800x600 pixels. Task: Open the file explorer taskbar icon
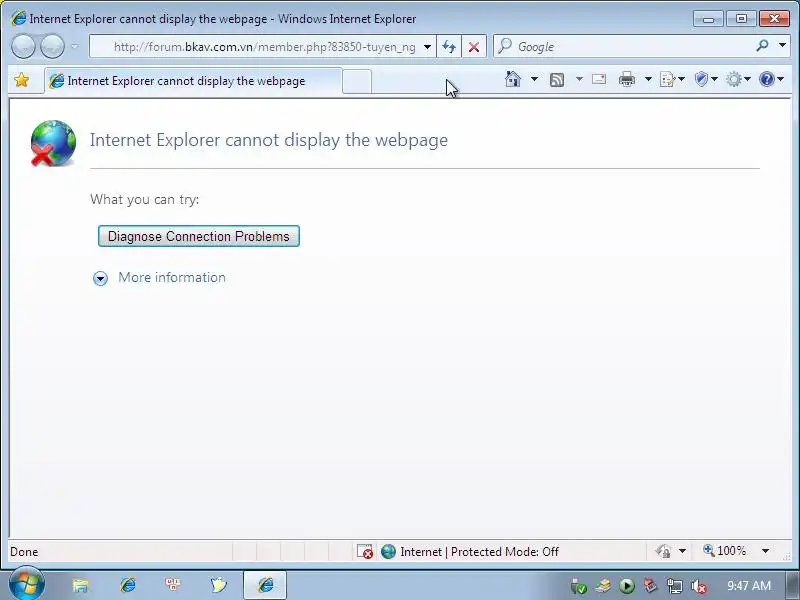[x=80, y=585]
